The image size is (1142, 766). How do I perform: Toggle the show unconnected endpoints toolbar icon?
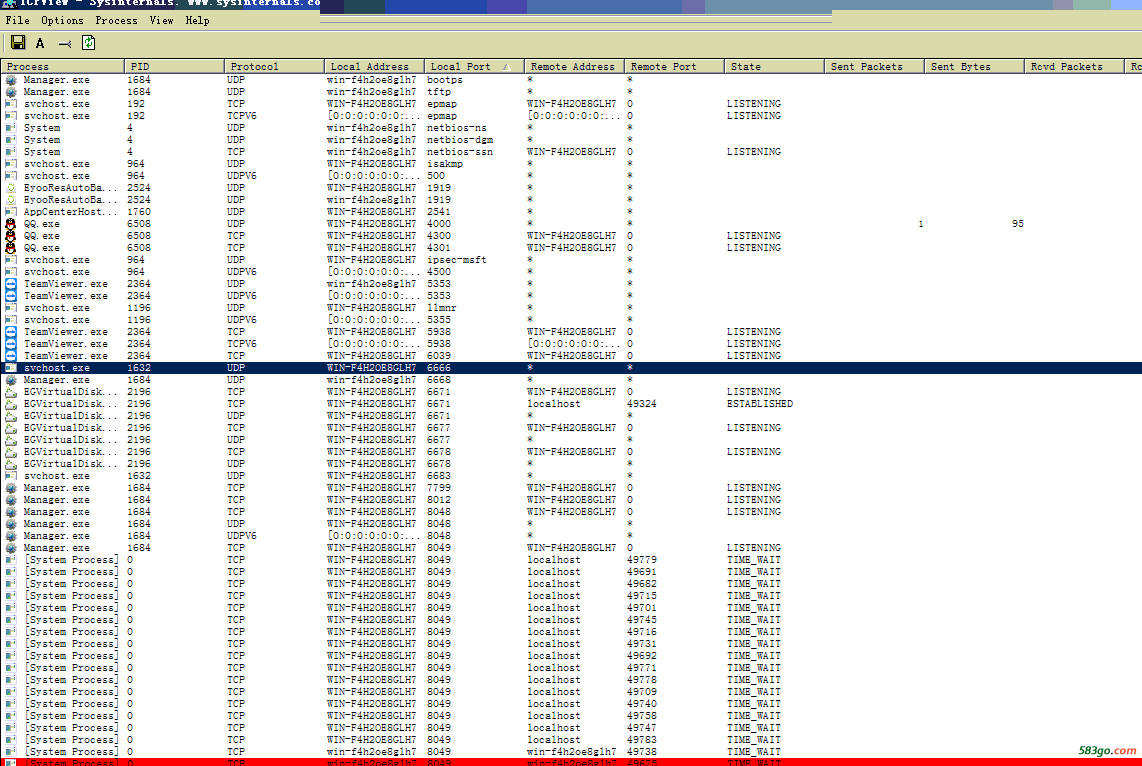click(x=64, y=43)
